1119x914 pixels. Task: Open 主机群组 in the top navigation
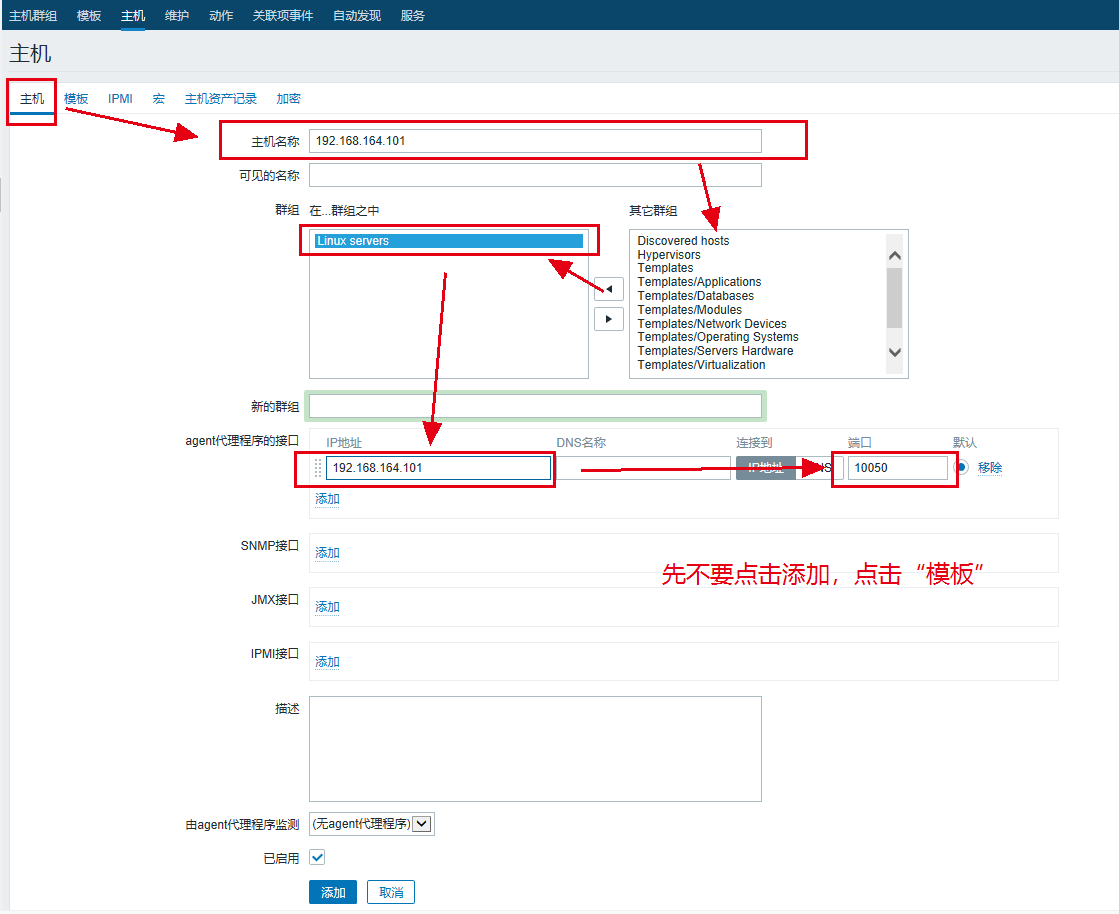pyautogui.click(x=33, y=16)
